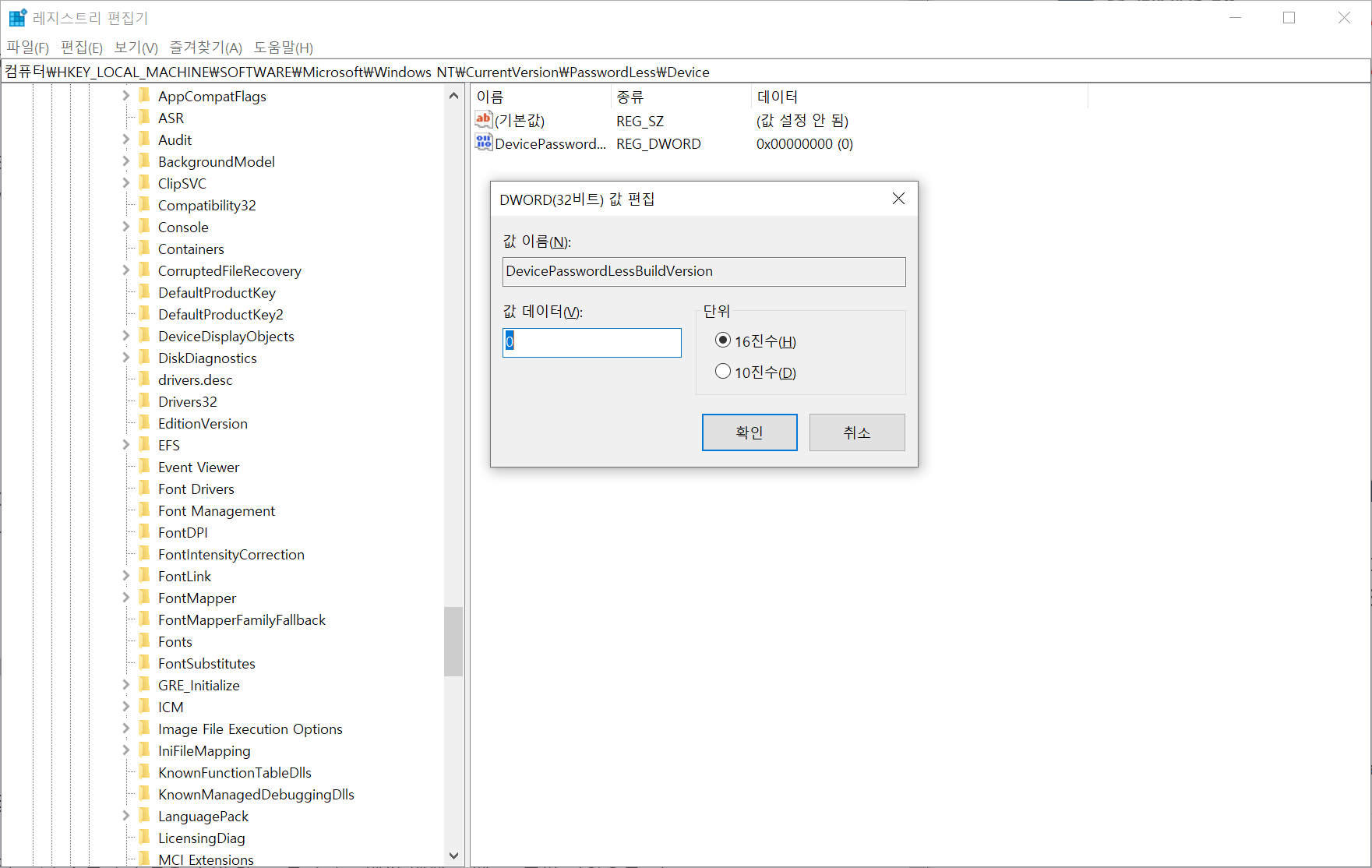Expand the GRE_Initialize tree node
Screen dimensions: 1372x868
[x=126, y=685]
